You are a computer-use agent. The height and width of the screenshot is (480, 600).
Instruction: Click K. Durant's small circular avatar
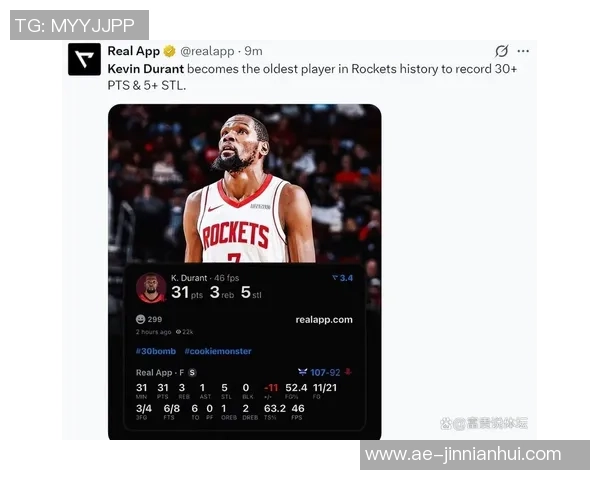(x=151, y=287)
